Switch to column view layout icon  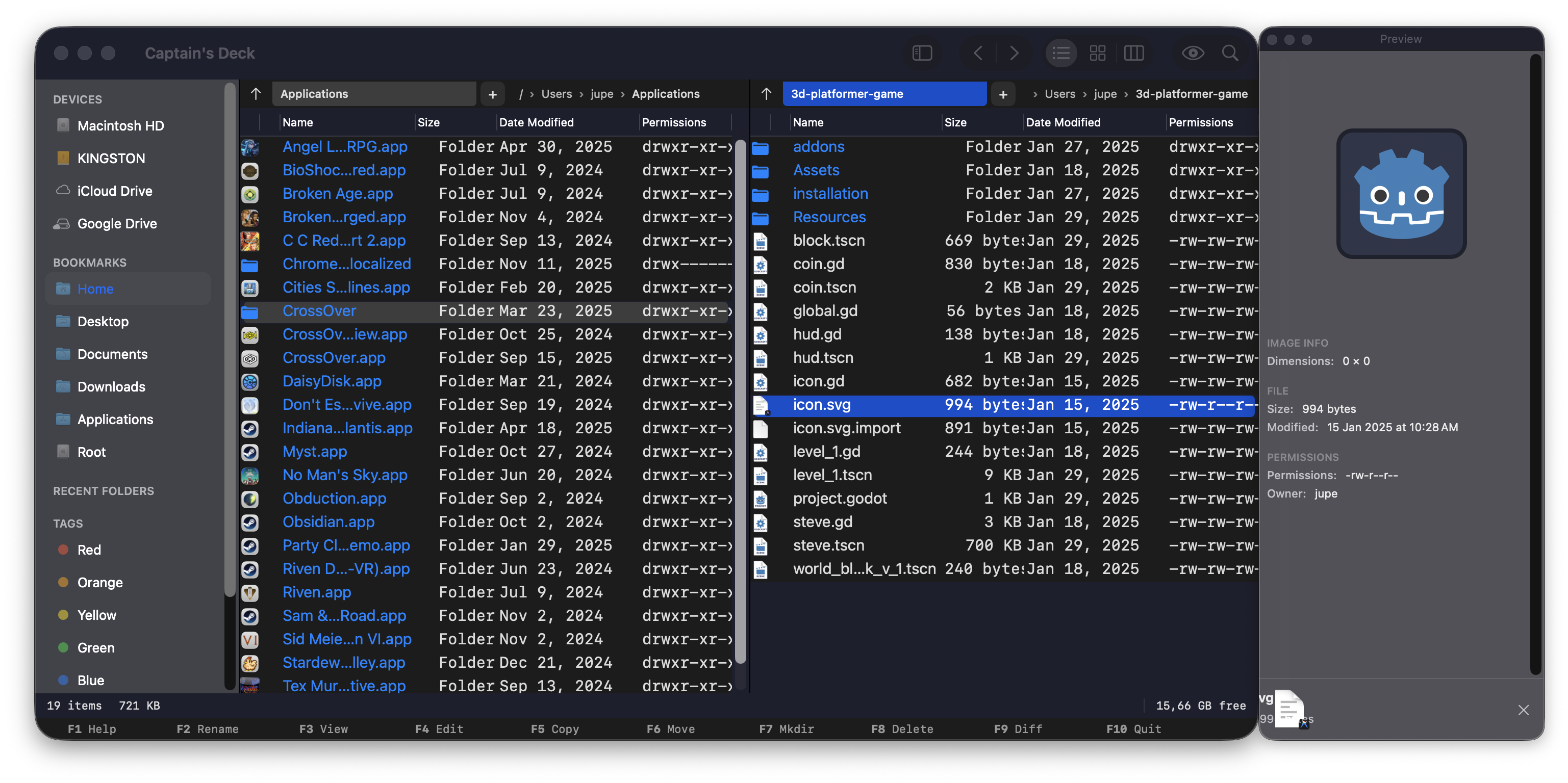(x=1133, y=53)
